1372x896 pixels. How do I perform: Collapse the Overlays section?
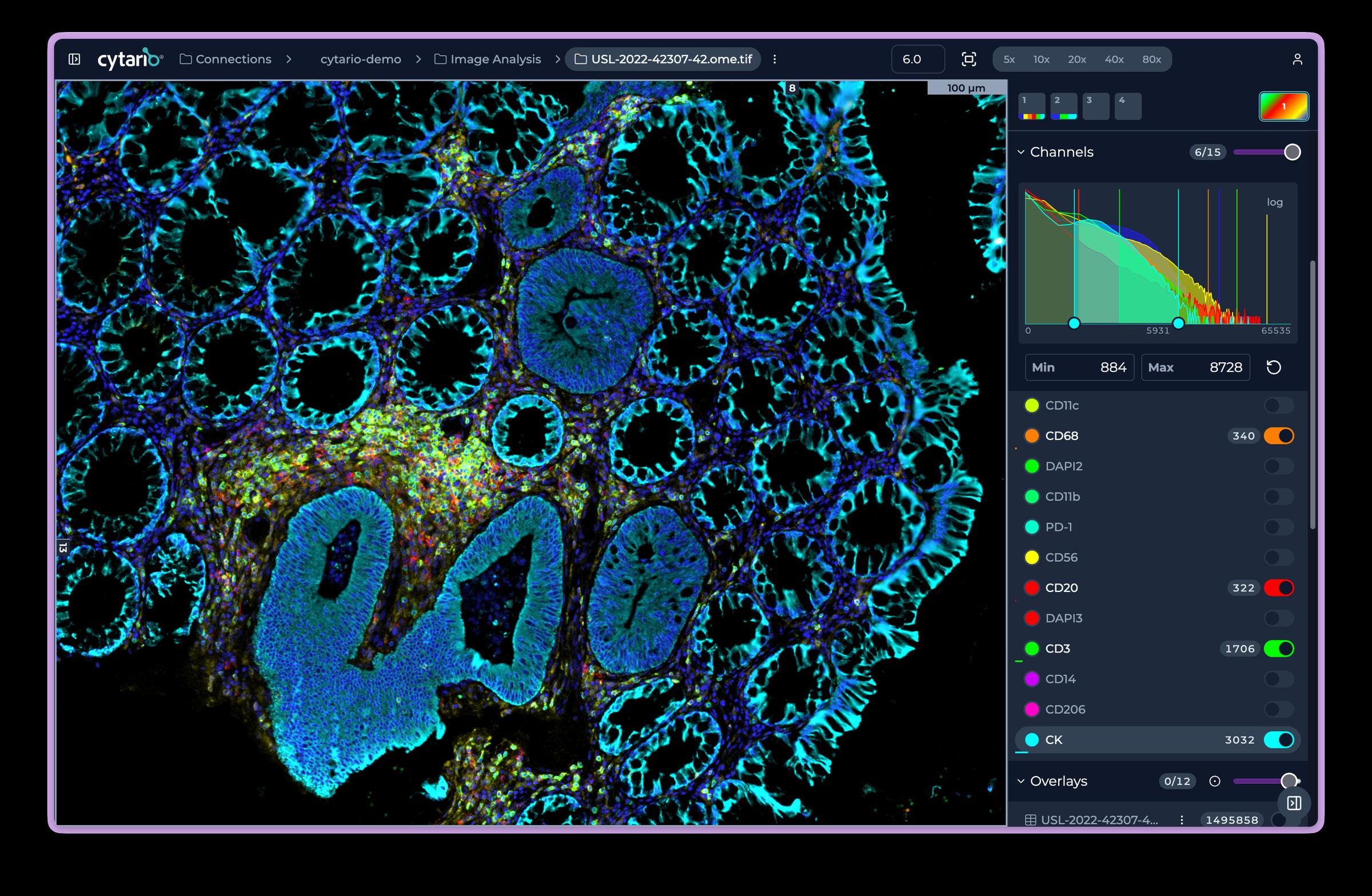pyautogui.click(x=1021, y=781)
